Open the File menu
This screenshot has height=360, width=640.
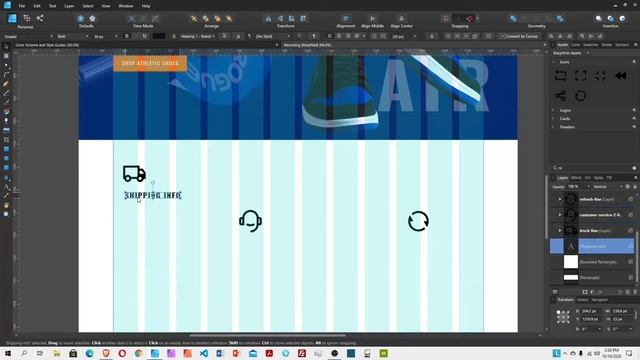[22, 6]
